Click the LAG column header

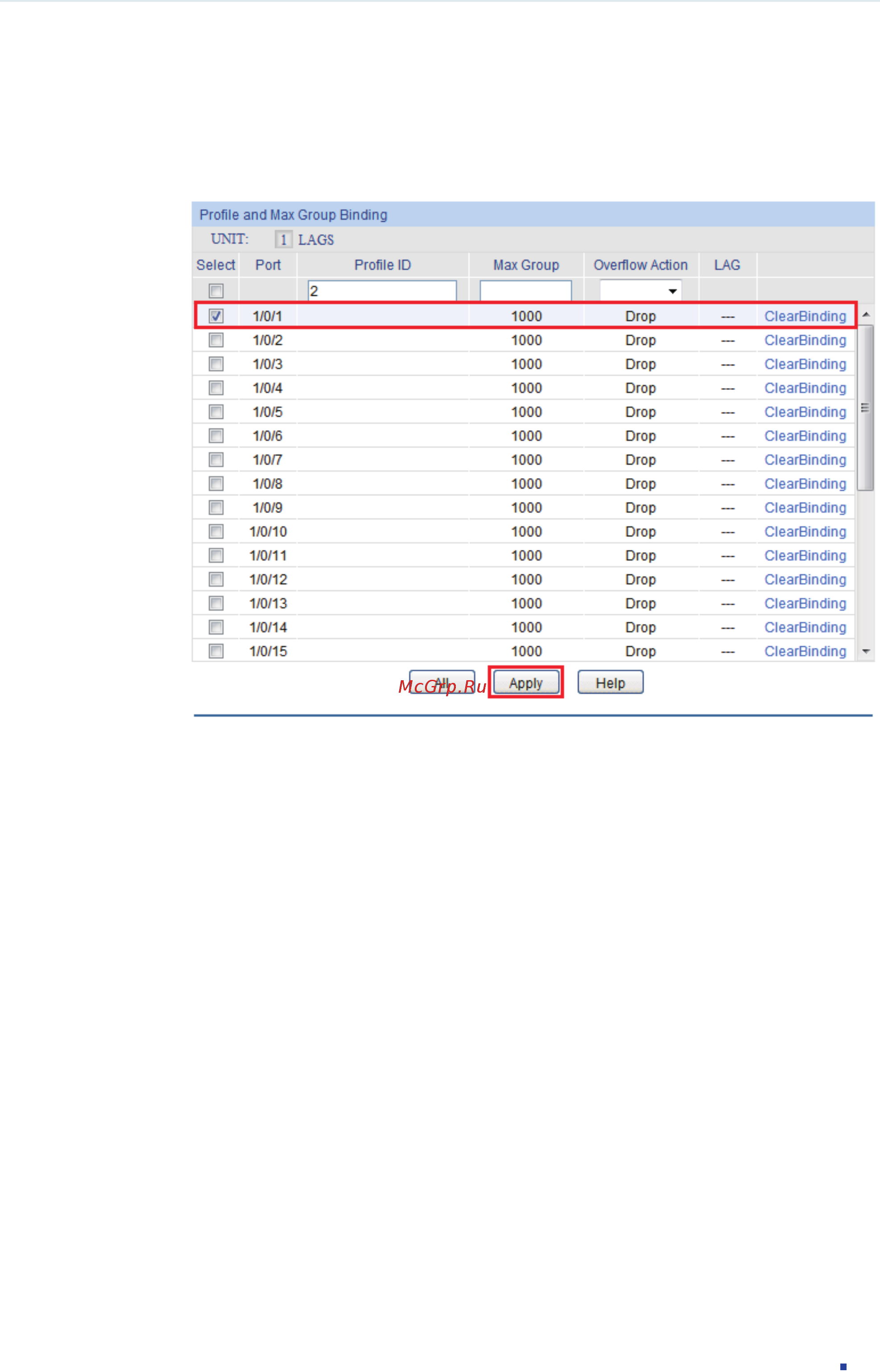pyautogui.click(x=727, y=265)
